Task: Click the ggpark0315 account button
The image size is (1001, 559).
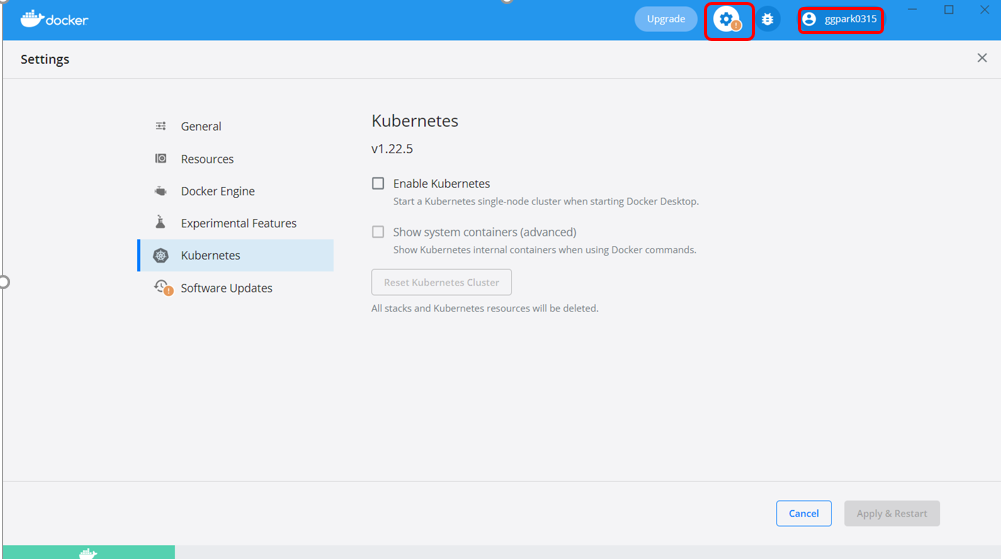Action: (x=841, y=20)
